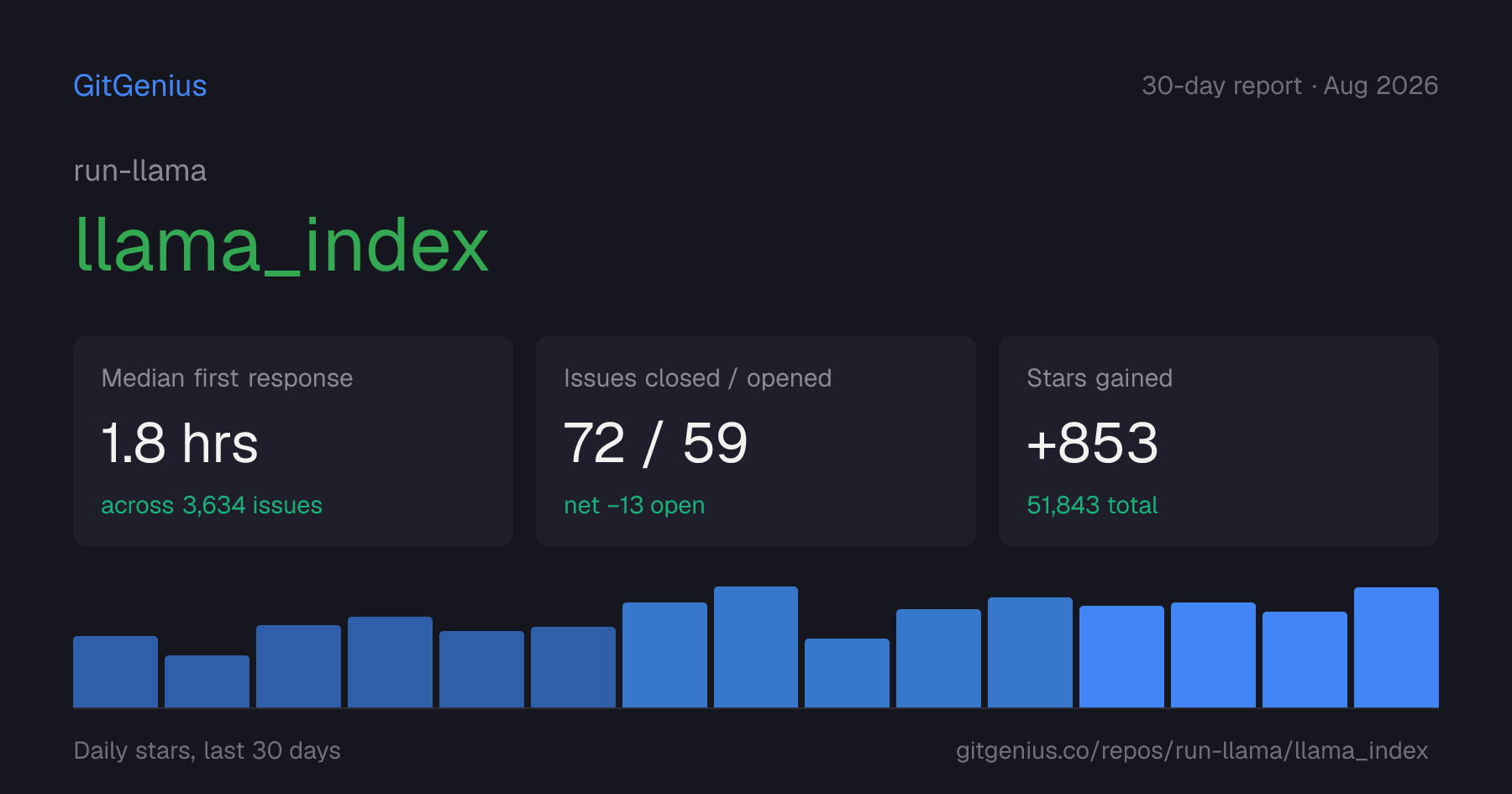Select the "30-day report · Aug 2026" text
The width and height of the screenshot is (1512, 794).
pos(1290,86)
